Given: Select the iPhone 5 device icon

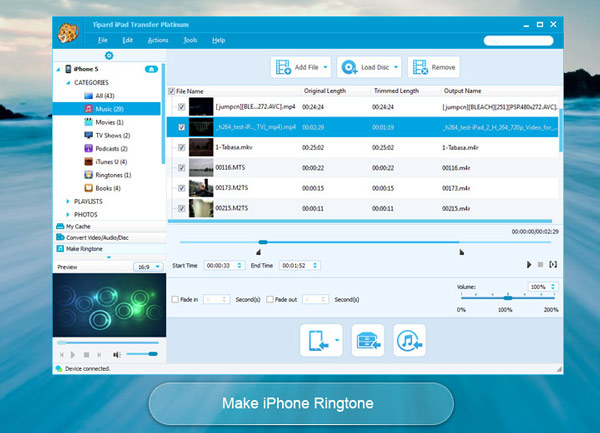Looking at the screenshot, I should tap(68, 69).
